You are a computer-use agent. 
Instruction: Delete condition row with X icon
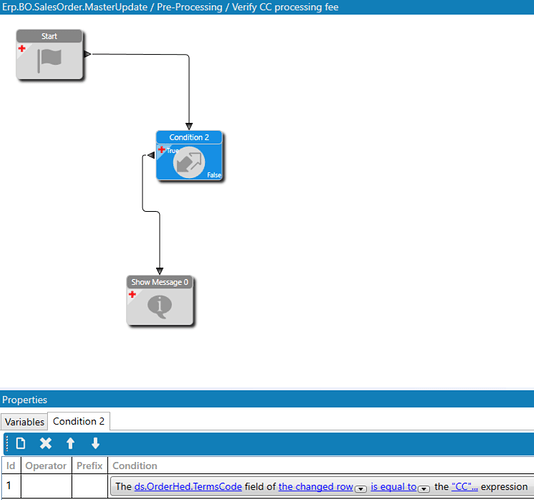[x=46, y=443]
